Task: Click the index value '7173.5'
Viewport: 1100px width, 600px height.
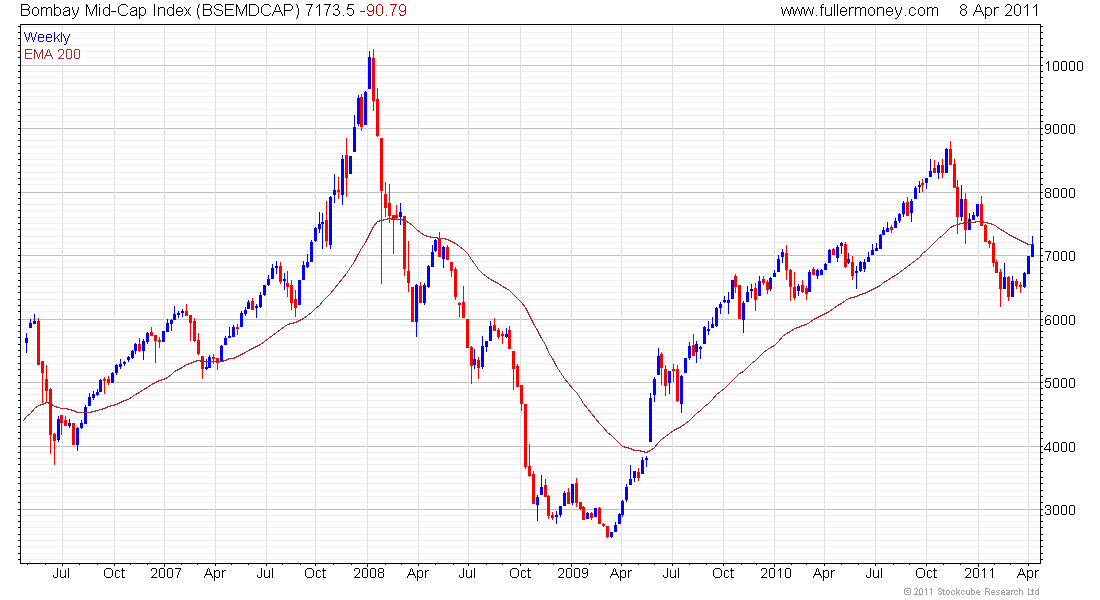Action: [330, 11]
